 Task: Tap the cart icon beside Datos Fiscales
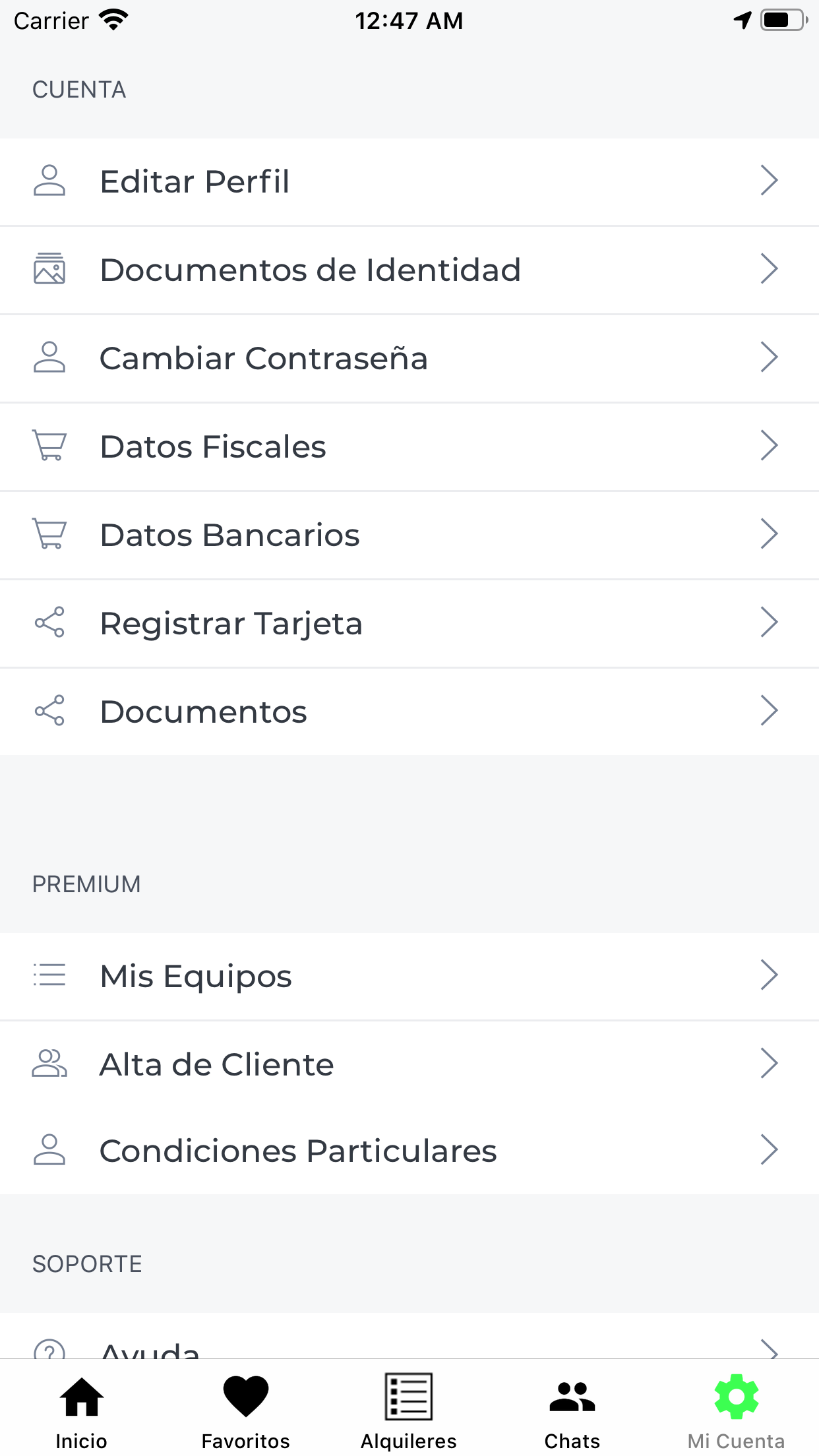click(x=49, y=446)
